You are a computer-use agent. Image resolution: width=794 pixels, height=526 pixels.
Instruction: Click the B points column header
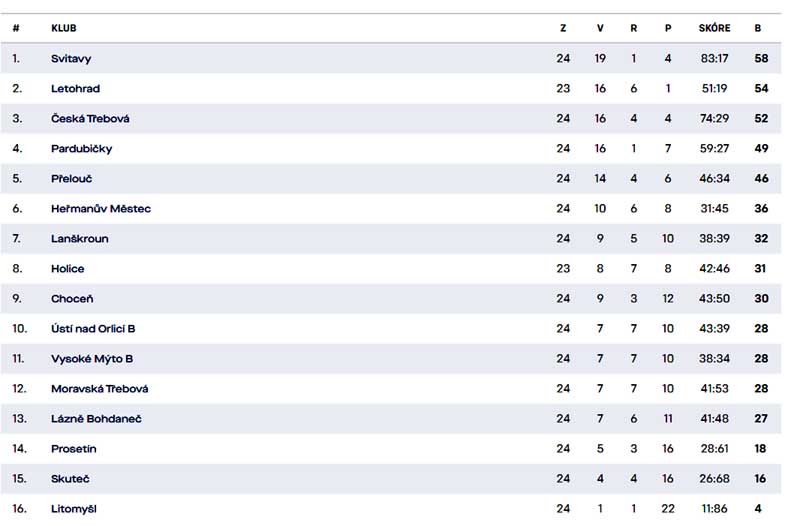point(758,28)
